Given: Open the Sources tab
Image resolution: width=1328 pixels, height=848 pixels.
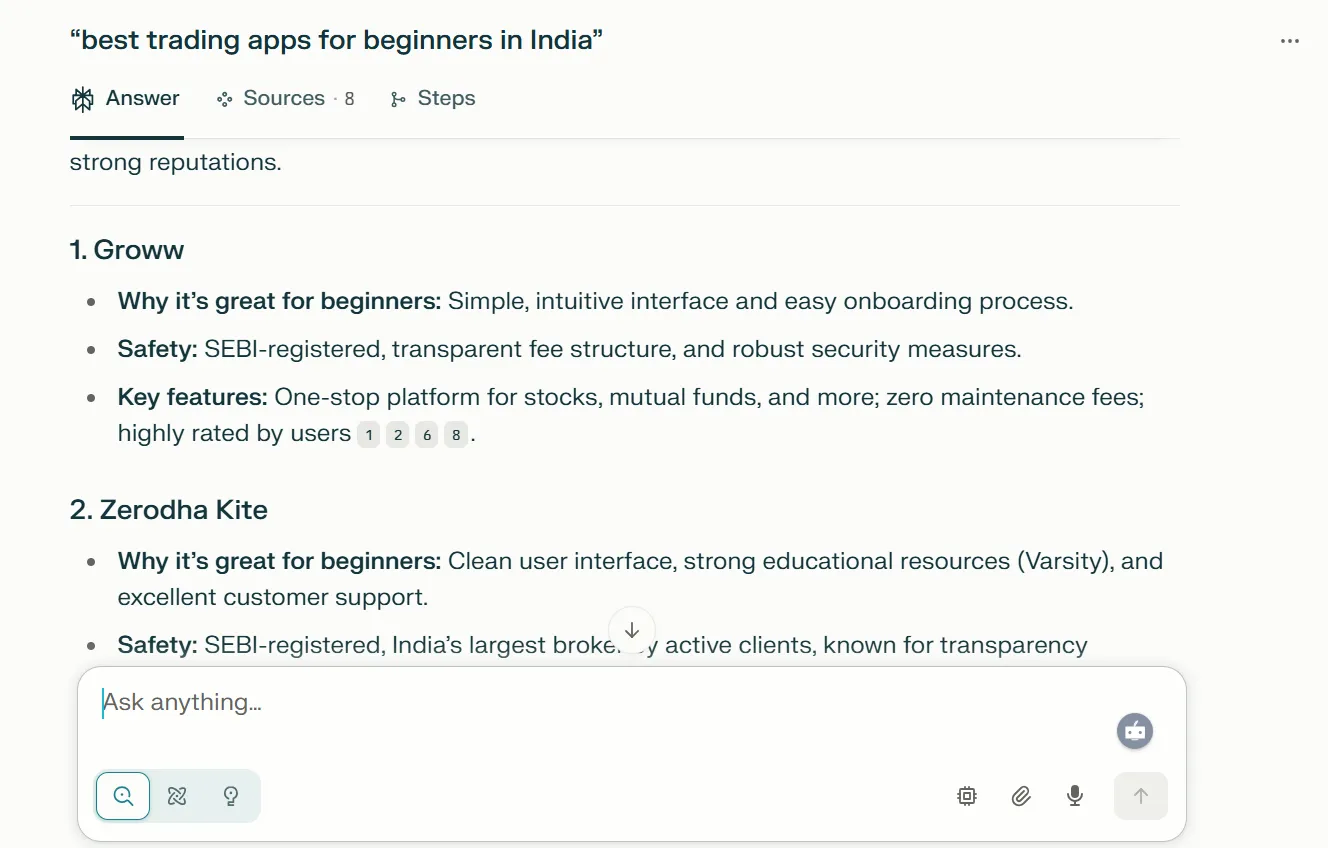Looking at the screenshot, I should coord(285,98).
